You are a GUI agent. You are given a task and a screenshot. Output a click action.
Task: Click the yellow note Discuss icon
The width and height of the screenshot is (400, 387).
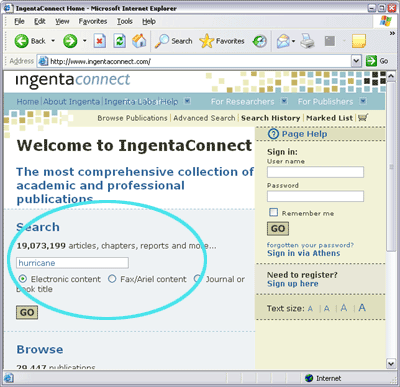point(359,41)
